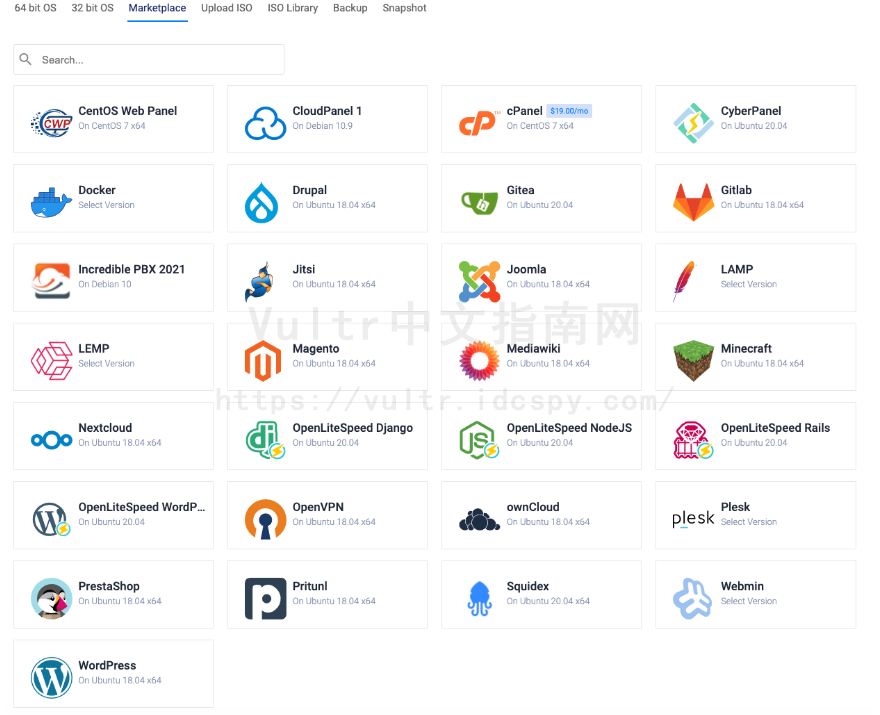
Task: Click 'Select Version' under Webmin
Action: pyautogui.click(x=749, y=601)
